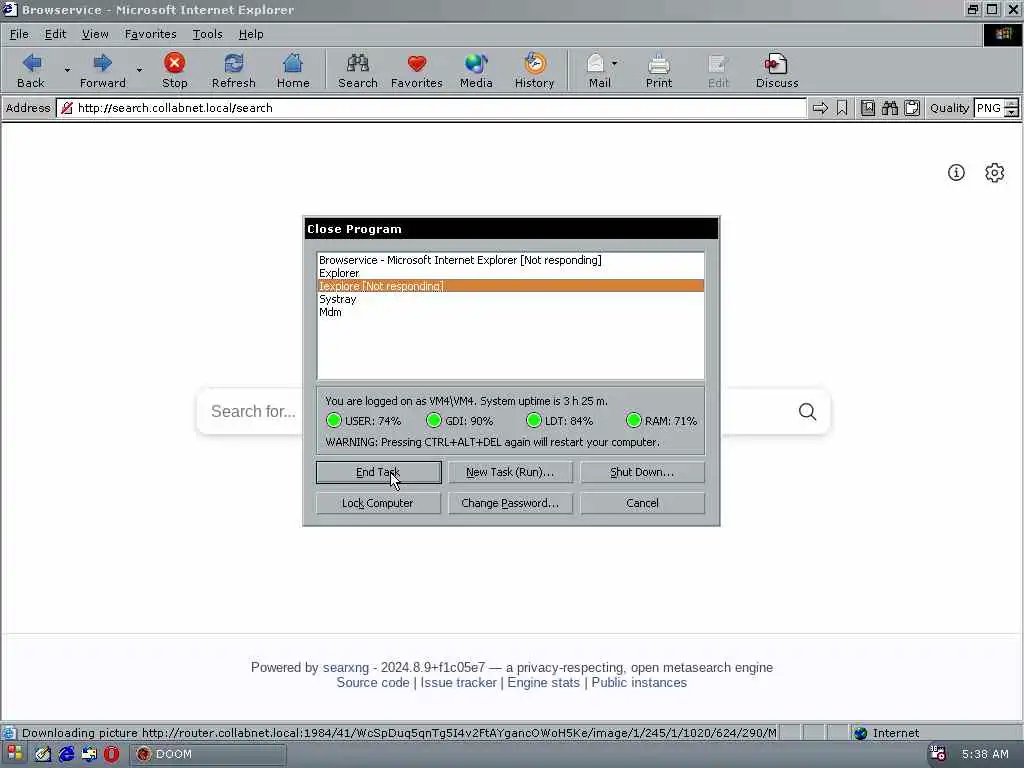Click the info circle icon on search page
The image size is (1024, 768).
956,172
